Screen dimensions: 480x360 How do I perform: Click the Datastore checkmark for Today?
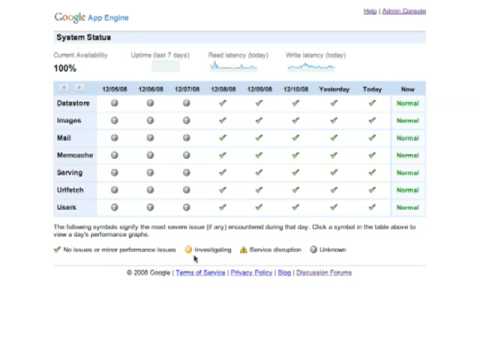[372, 103]
